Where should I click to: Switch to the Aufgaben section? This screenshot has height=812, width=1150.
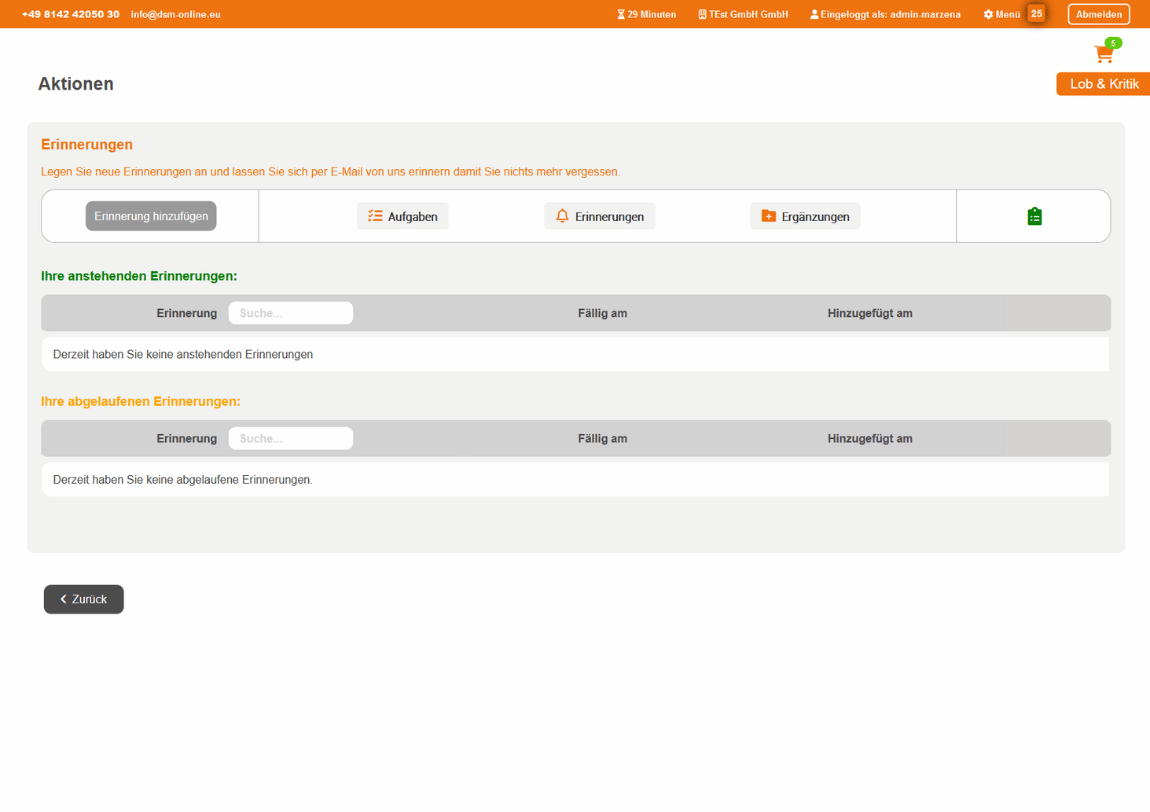[402, 216]
